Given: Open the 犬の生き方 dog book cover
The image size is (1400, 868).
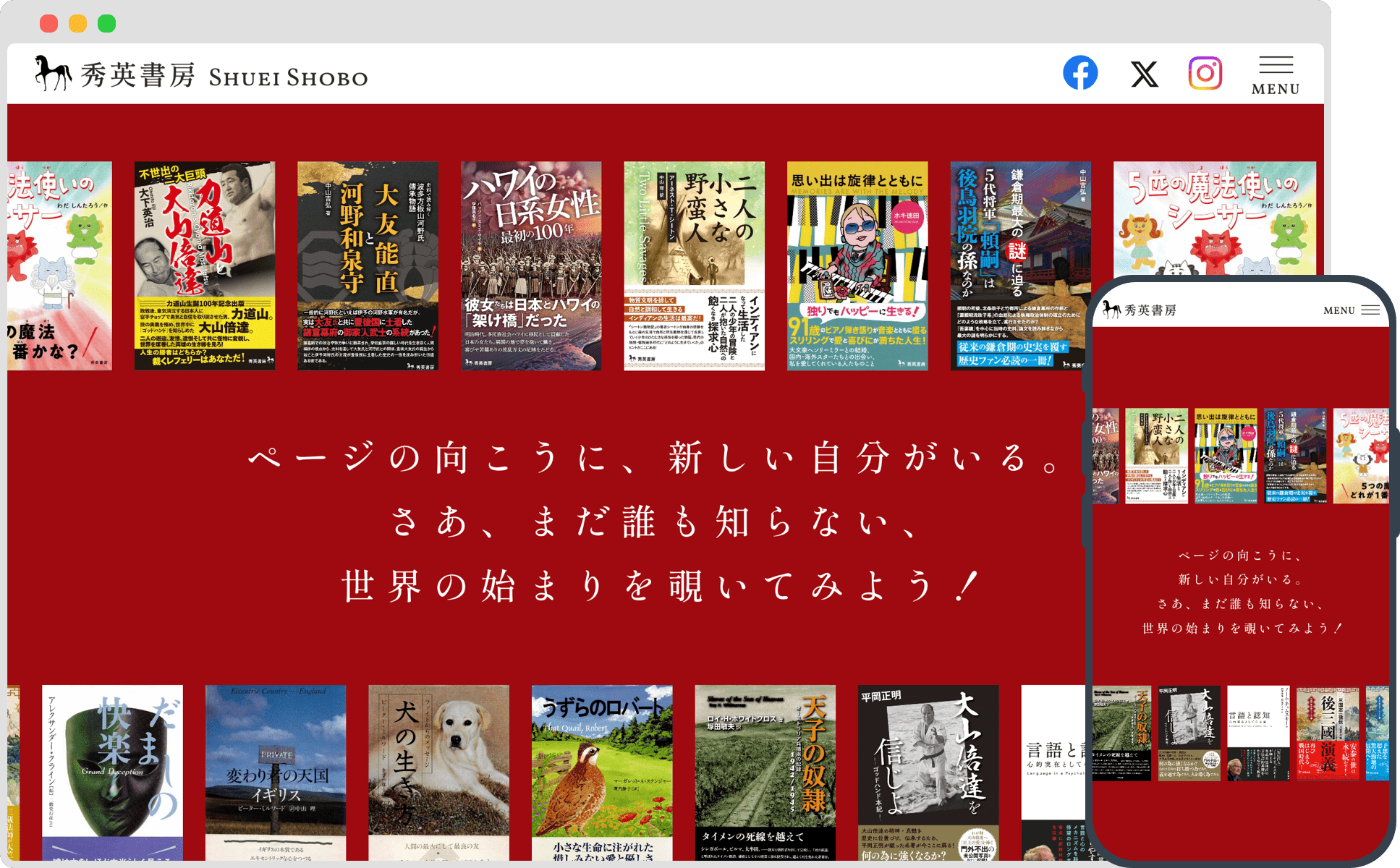Looking at the screenshot, I should (438, 773).
